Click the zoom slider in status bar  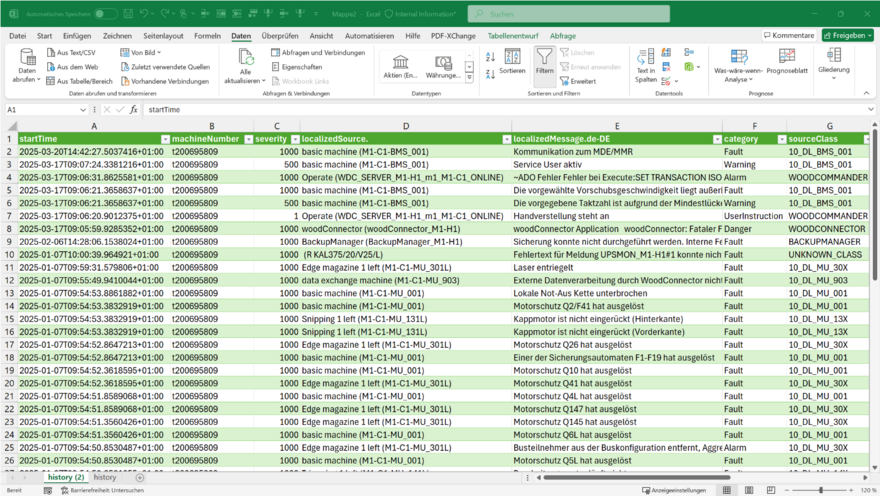tap(820, 491)
